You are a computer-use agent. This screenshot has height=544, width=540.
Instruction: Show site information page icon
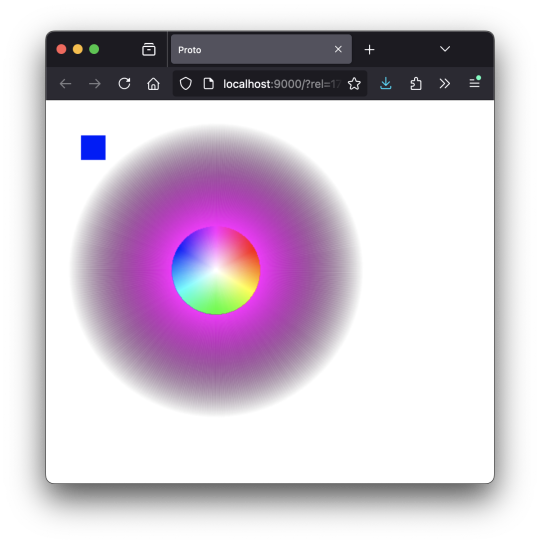(x=208, y=84)
